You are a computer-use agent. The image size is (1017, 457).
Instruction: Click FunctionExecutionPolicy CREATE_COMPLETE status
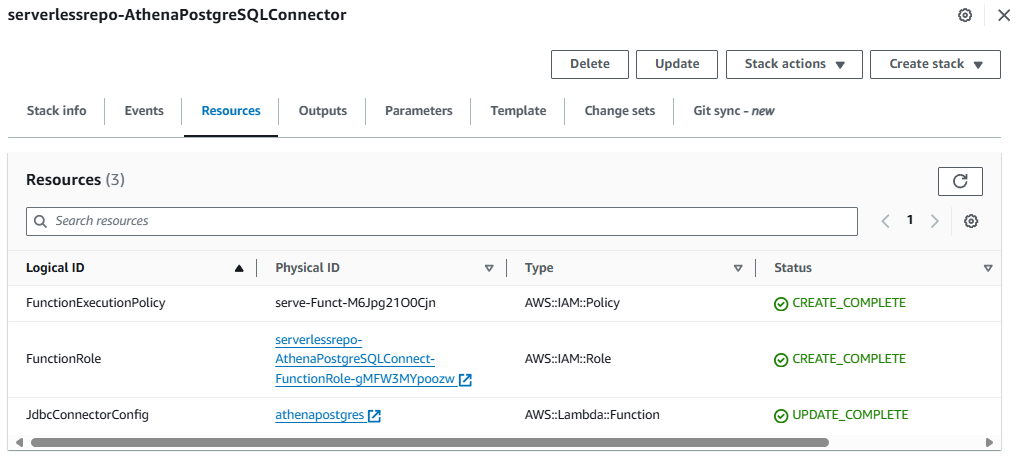pos(840,303)
